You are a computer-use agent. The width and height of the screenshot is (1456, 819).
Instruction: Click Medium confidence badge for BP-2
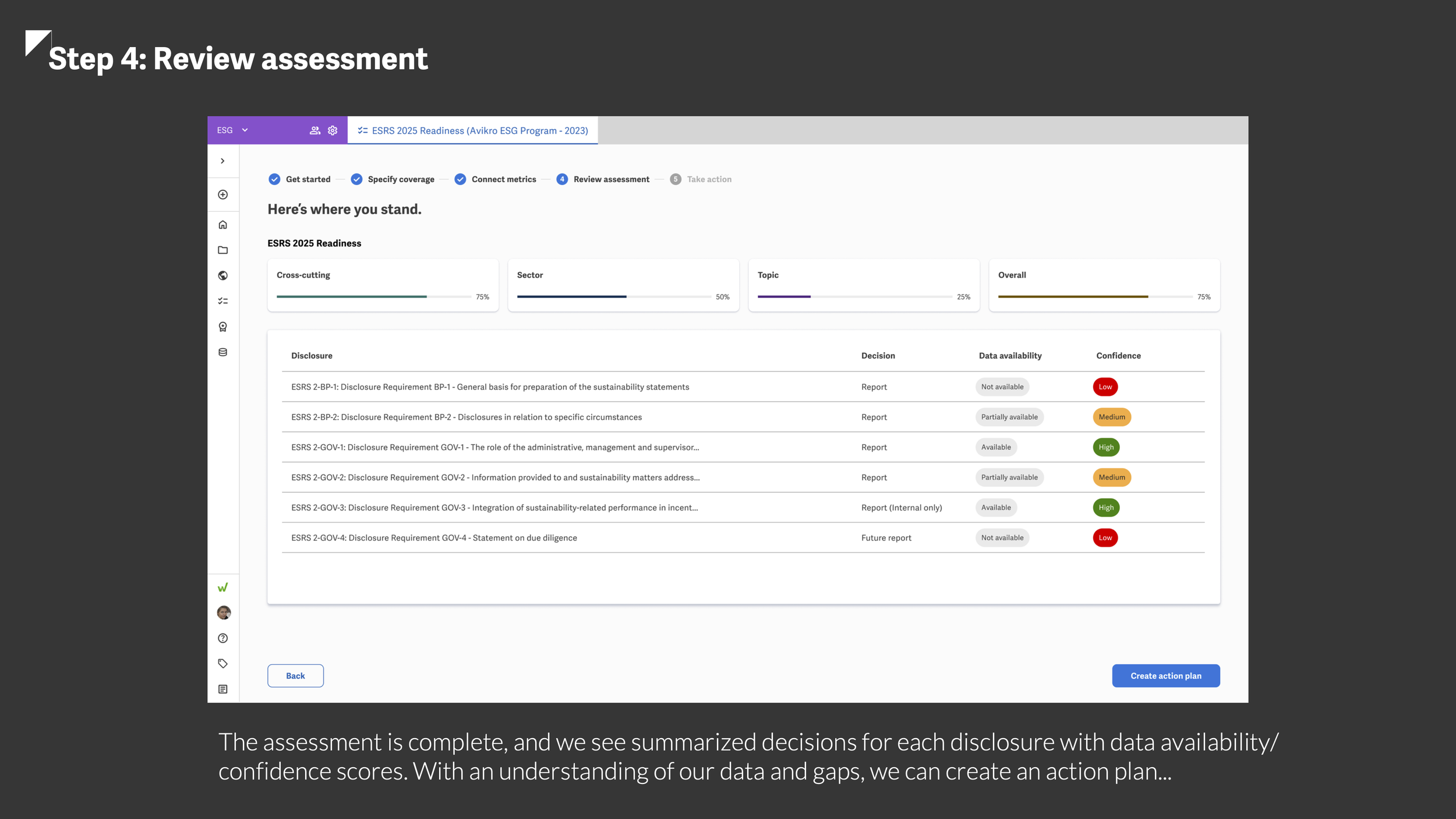click(1112, 417)
